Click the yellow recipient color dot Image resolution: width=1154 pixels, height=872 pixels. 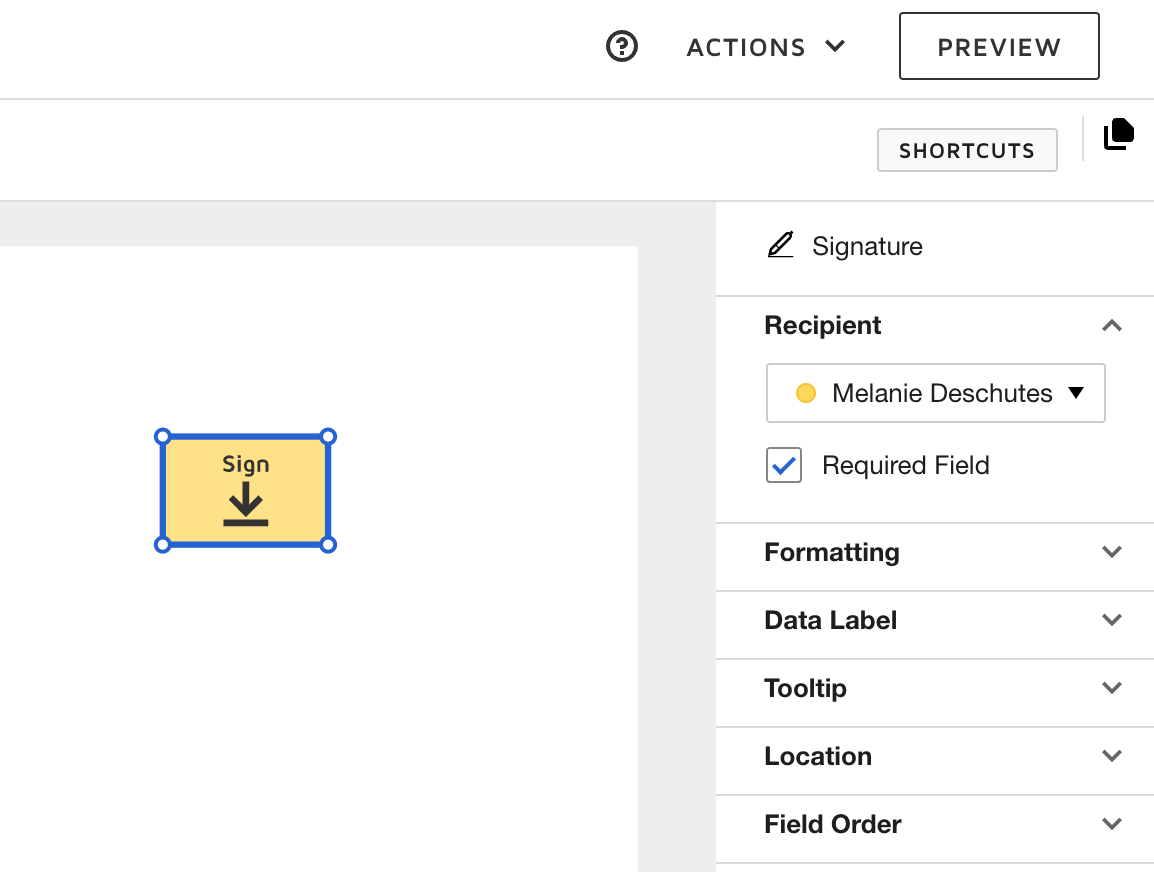pyautogui.click(x=805, y=393)
